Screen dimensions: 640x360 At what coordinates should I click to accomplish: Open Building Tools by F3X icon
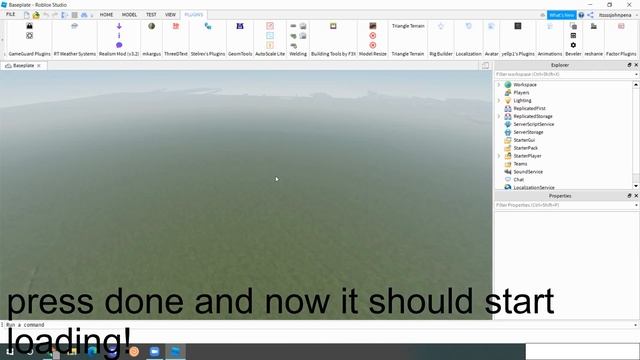(x=333, y=26)
